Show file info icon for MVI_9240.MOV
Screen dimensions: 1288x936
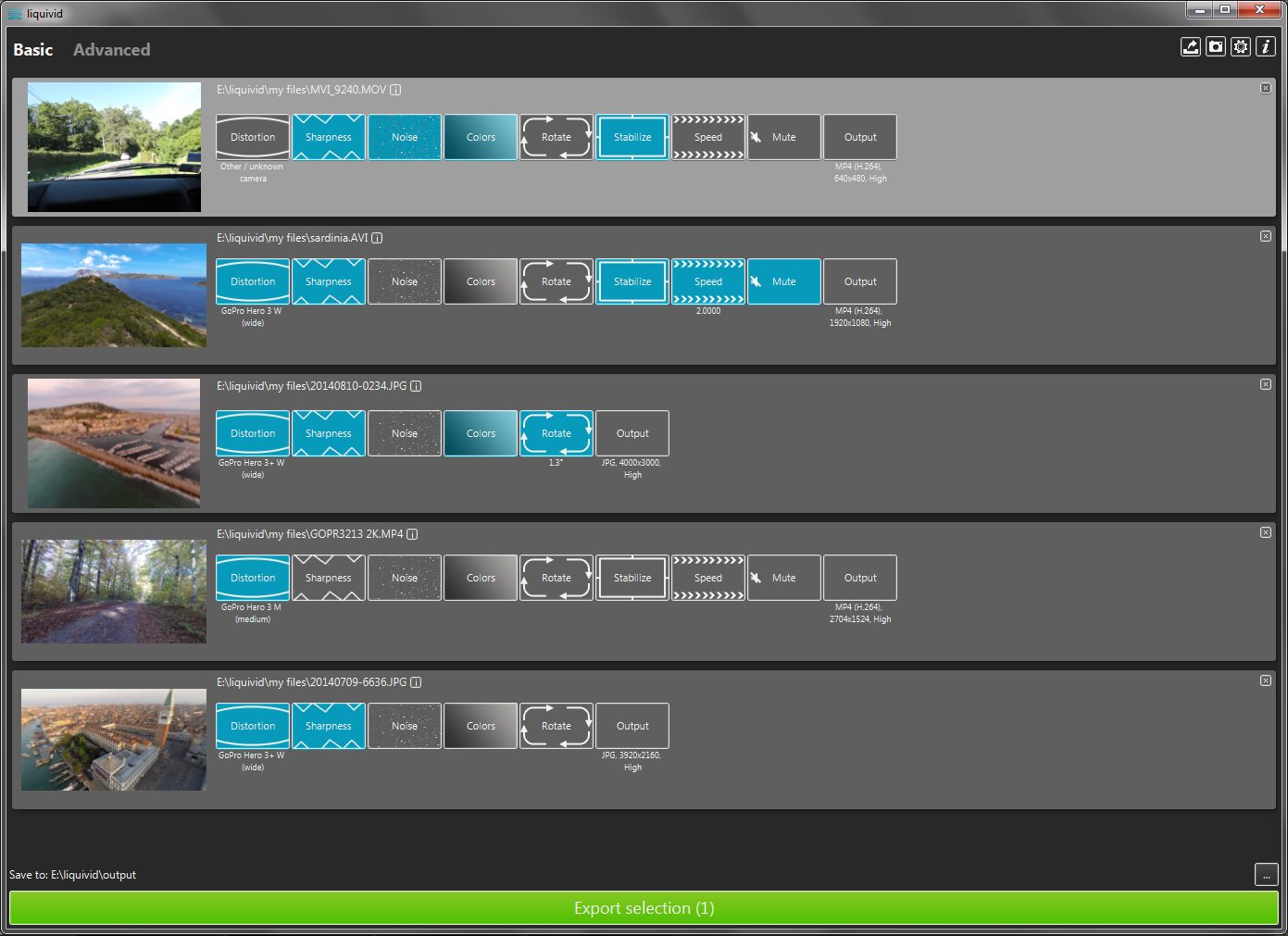click(395, 90)
